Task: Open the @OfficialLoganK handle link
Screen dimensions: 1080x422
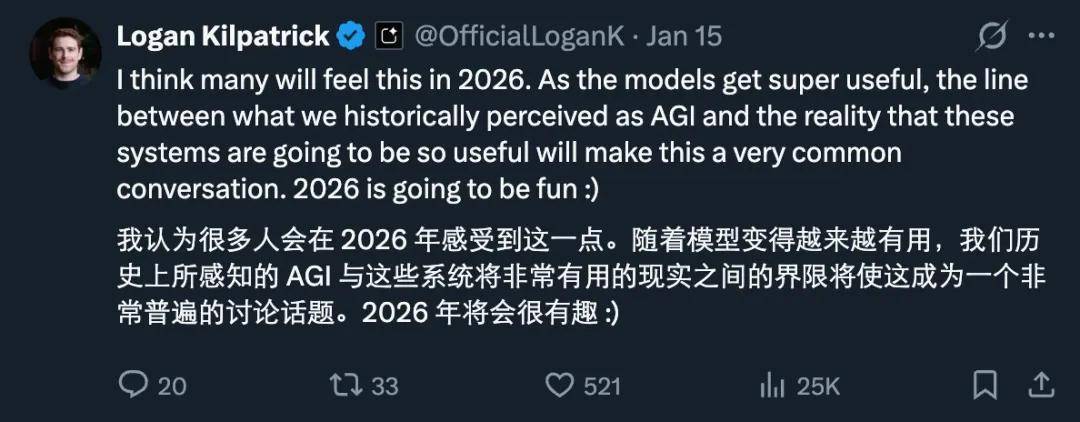Action: tap(518, 37)
